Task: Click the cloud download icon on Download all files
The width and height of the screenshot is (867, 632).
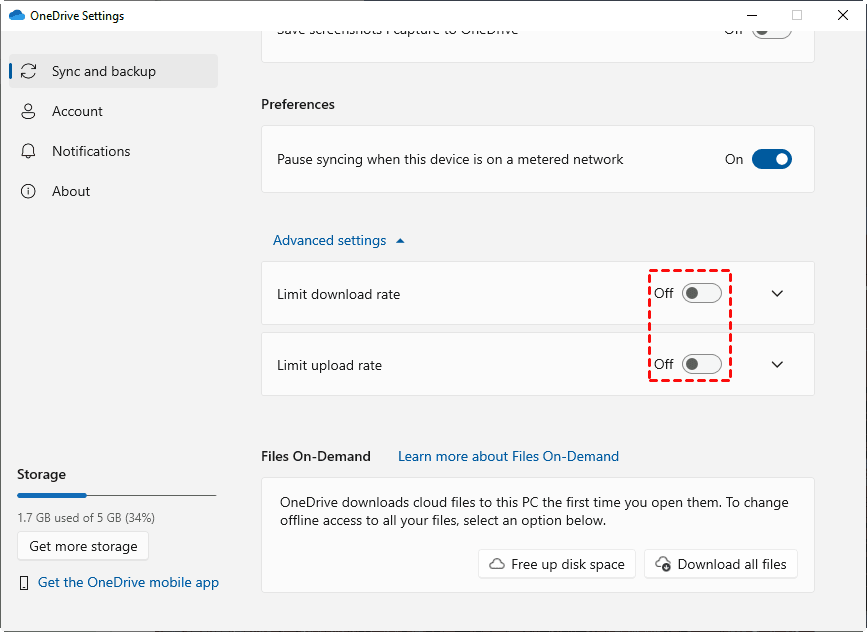Action: (662, 564)
